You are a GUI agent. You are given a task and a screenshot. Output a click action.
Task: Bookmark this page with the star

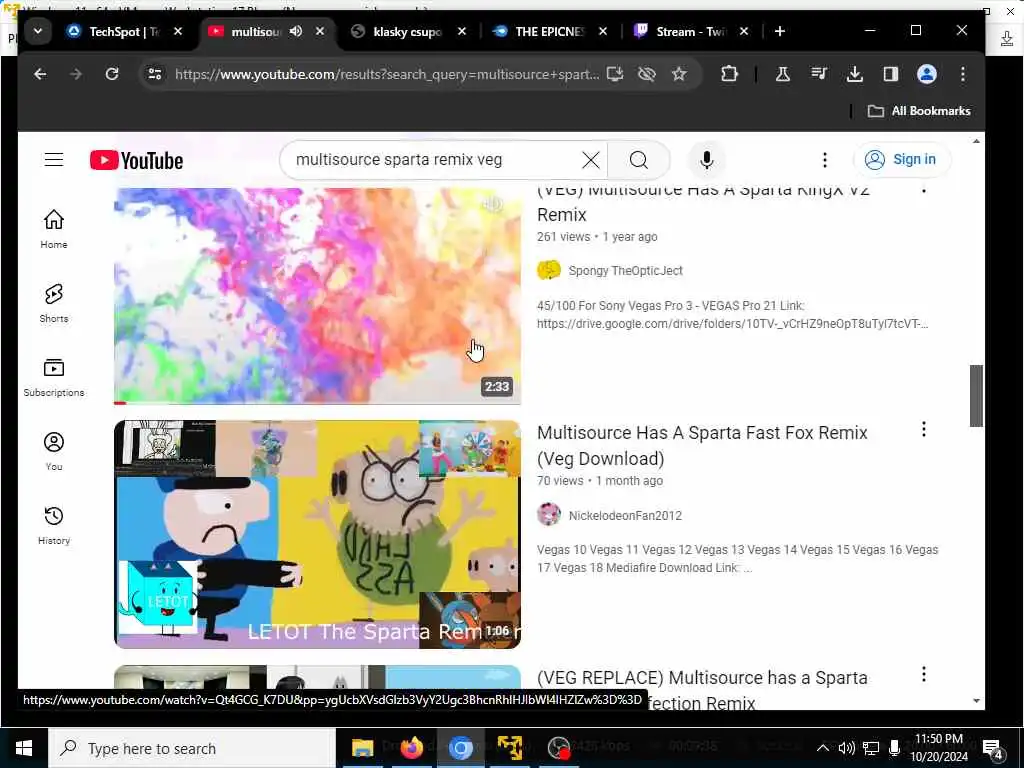[x=679, y=74]
